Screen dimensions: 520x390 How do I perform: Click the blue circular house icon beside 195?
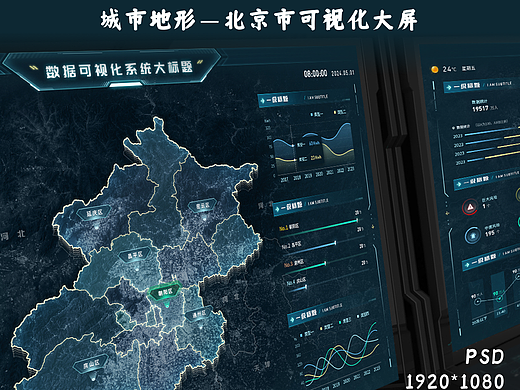tap(473, 235)
